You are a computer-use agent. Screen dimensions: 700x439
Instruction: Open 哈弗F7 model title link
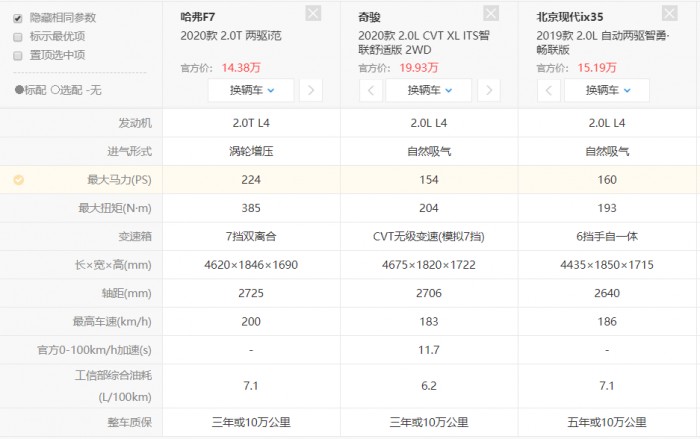coord(198,17)
